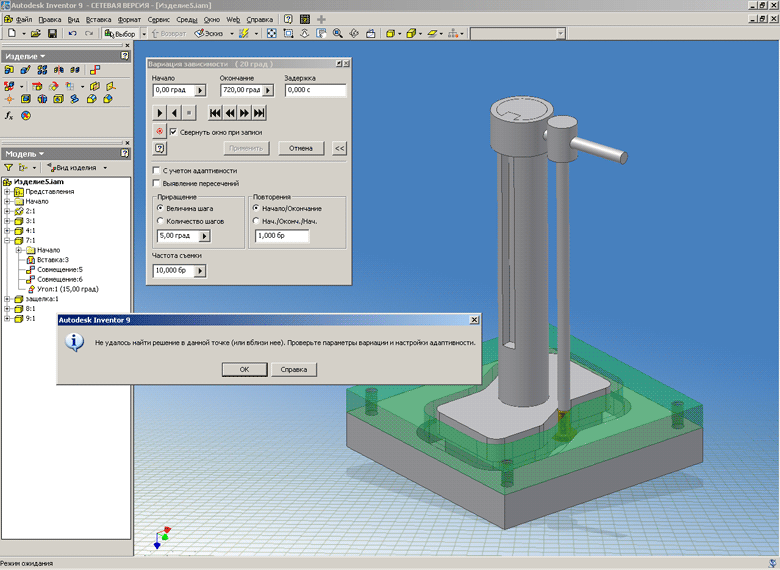Open the arrow next to Начало value field
This screenshot has height=570, width=780.
pos(200,90)
